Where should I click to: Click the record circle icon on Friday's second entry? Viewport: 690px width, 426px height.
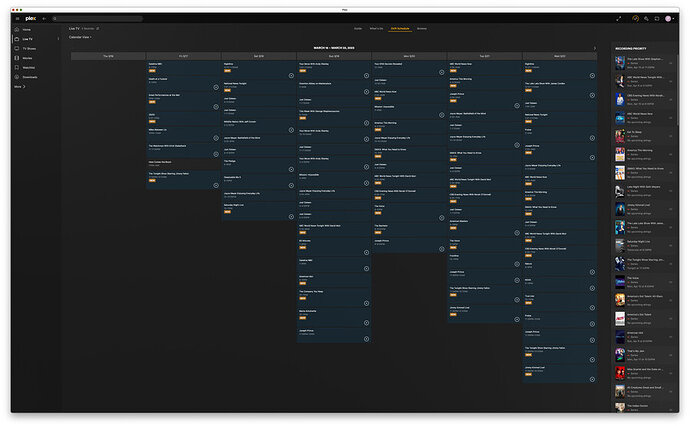coord(216,87)
